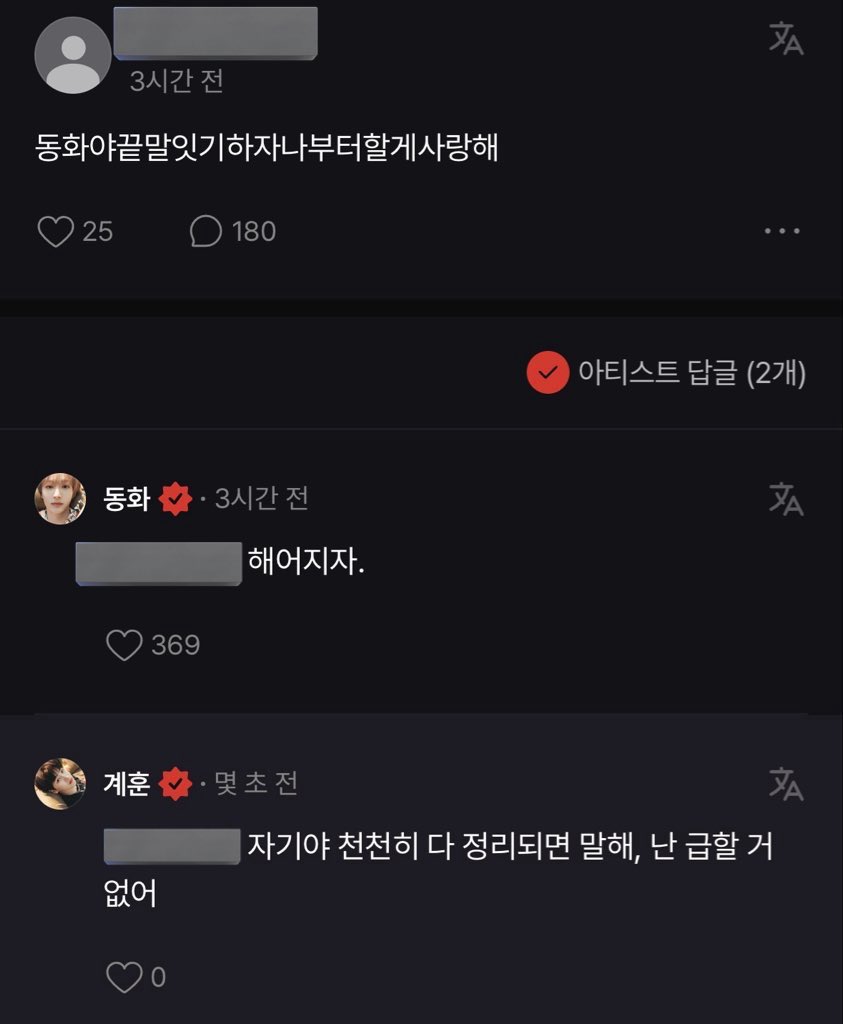Image resolution: width=843 pixels, height=1024 pixels.
Task: Tap the 동화 username
Action: tap(127, 498)
